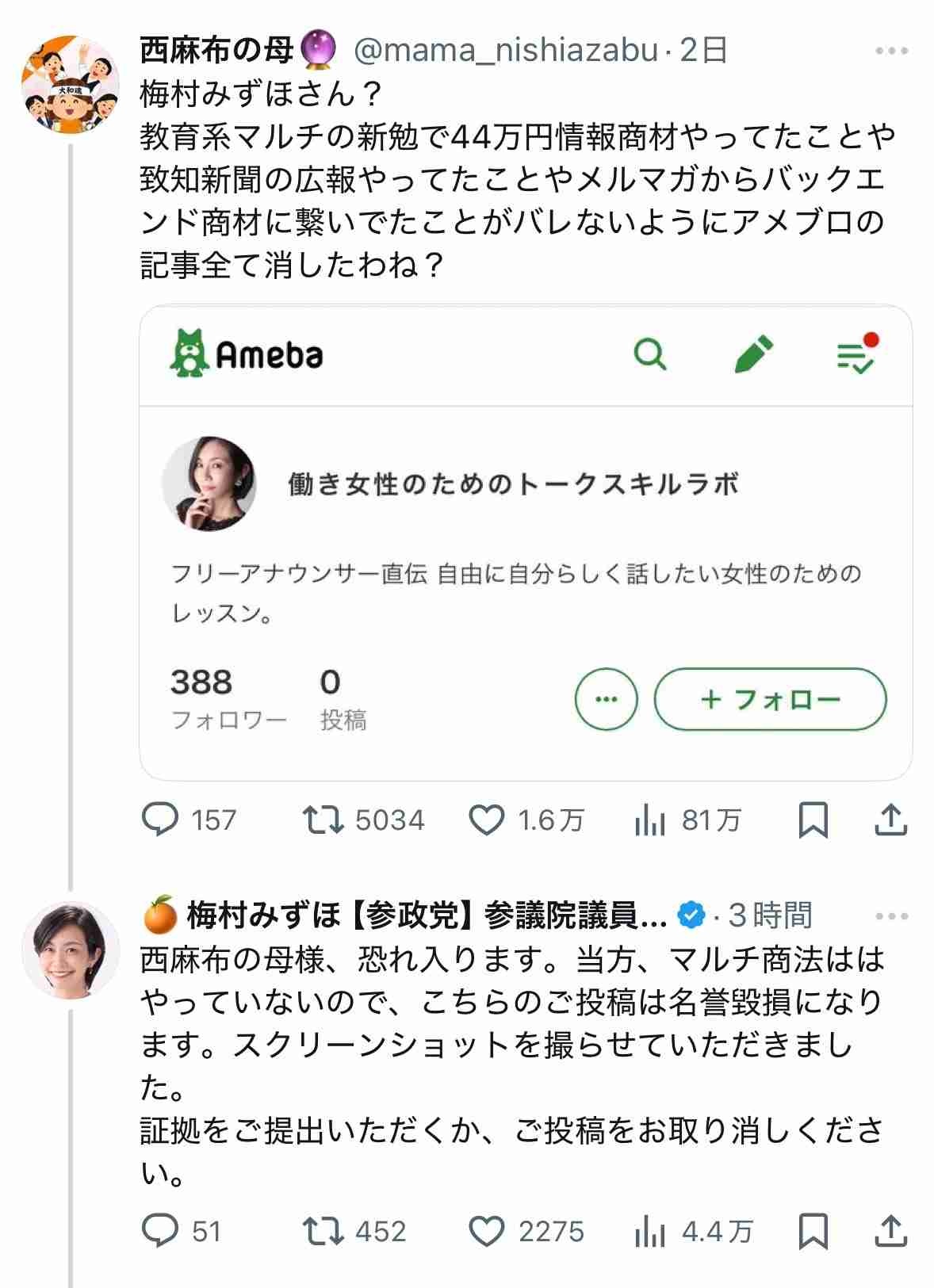Tap 西麻布の母 profile avatar
This screenshot has height=1288, width=934.
(70, 85)
